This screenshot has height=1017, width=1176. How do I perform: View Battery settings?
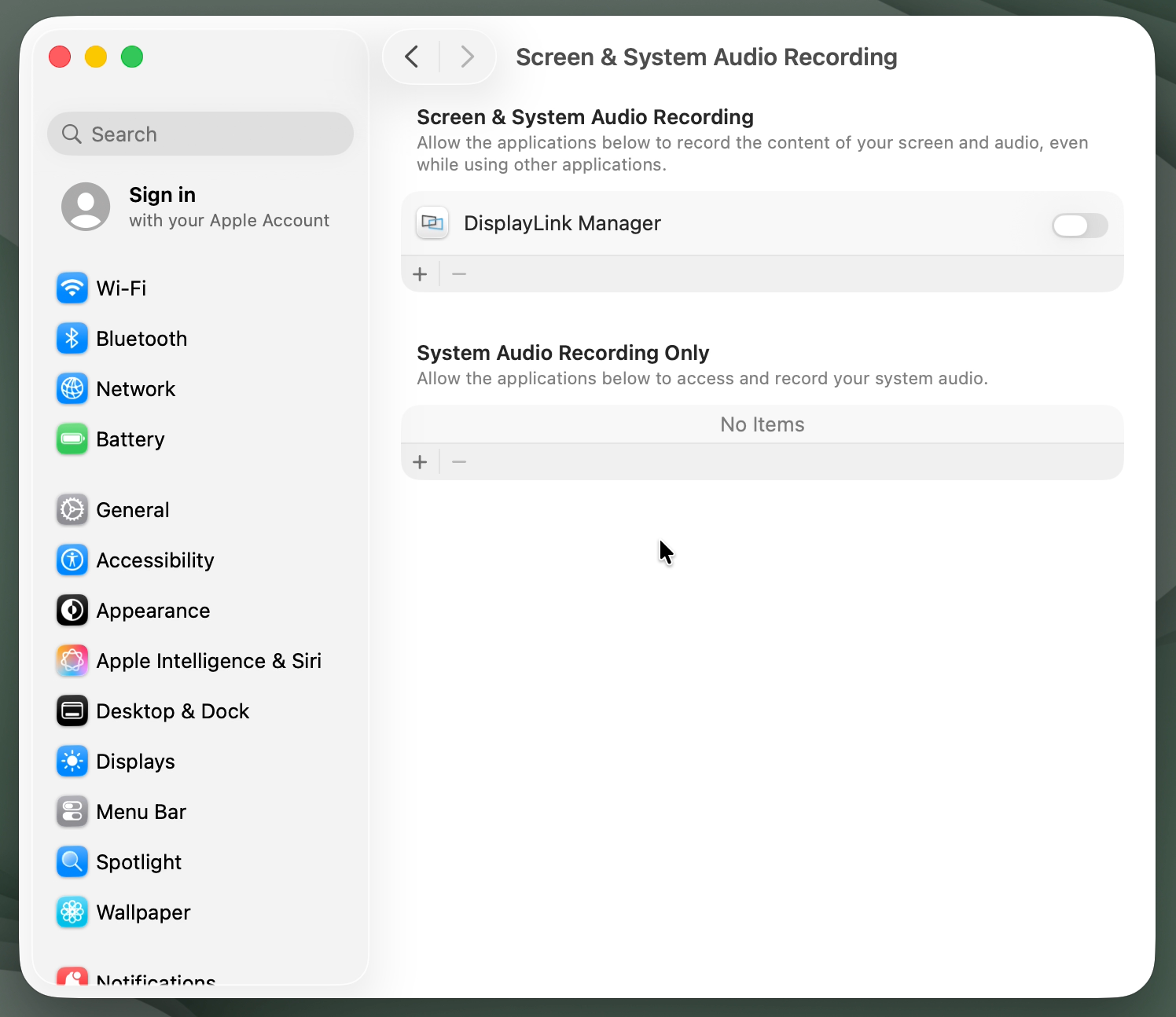130,439
